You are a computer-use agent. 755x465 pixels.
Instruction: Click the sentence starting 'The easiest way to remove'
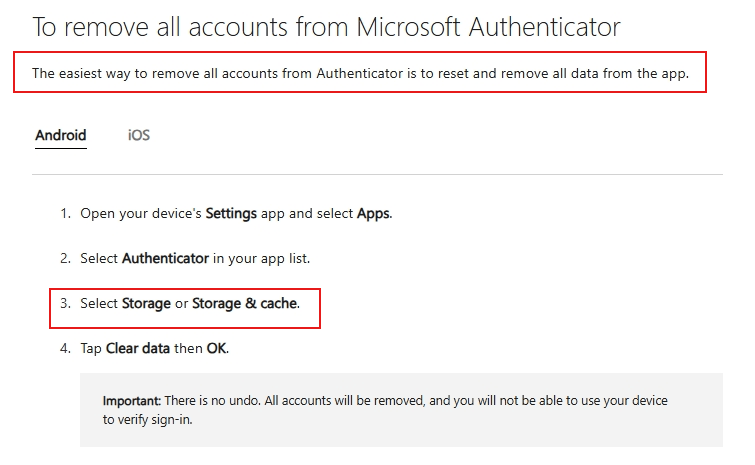[360, 73]
